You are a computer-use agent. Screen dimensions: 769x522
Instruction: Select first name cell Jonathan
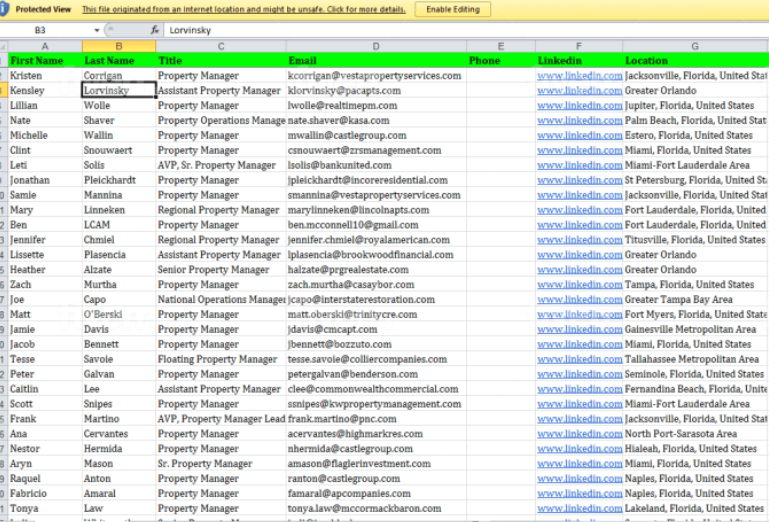(x=45, y=180)
